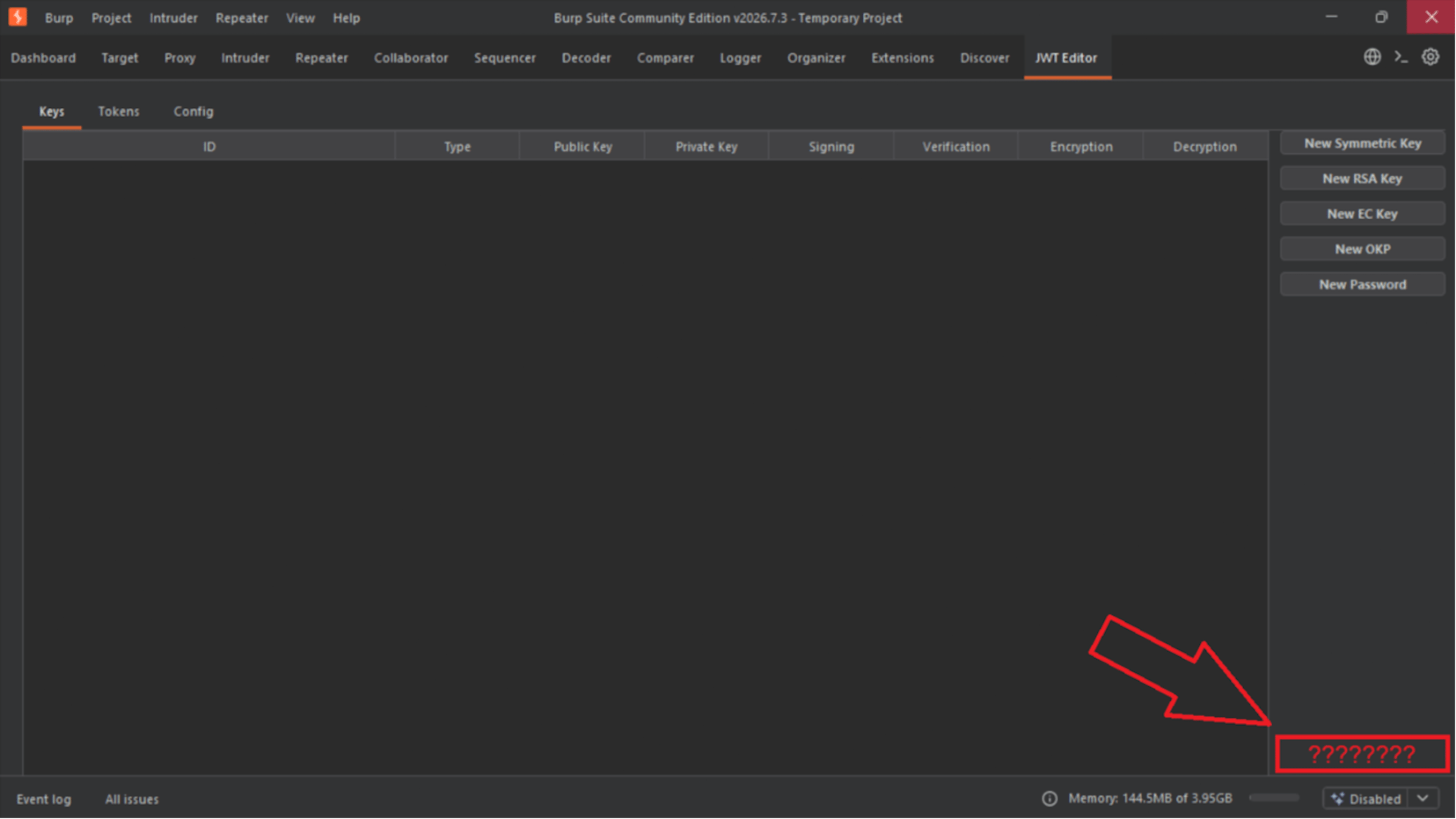This screenshot has height=819, width=1456.
Task: Switch to the Decoder tab
Action: (586, 58)
